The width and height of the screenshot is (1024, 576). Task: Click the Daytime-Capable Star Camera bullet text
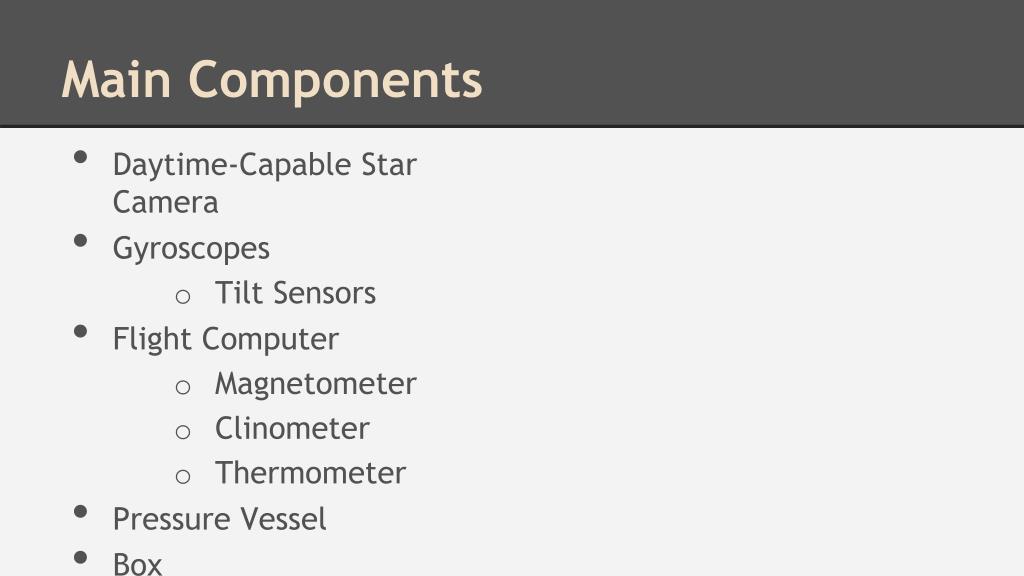(264, 183)
